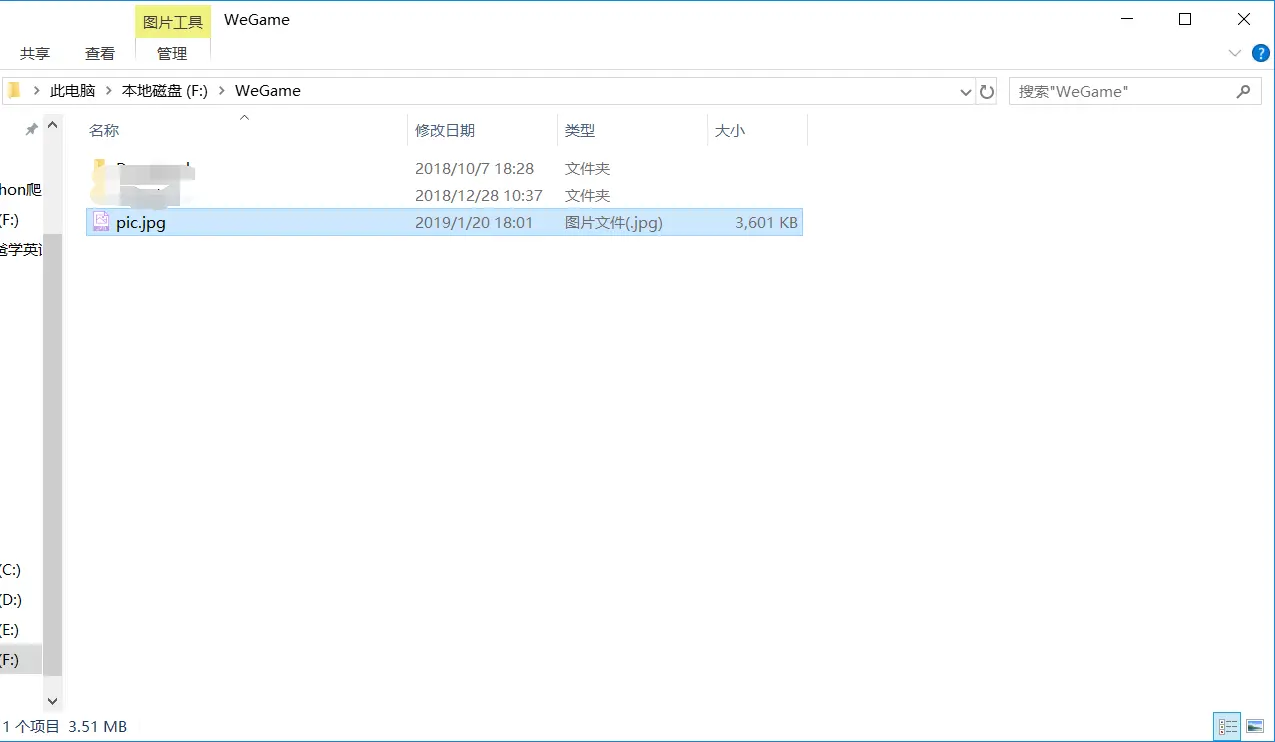Click the magnifier search icon
Image resolution: width=1275 pixels, height=742 pixels.
pyautogui.click(x=1243, y=92)
